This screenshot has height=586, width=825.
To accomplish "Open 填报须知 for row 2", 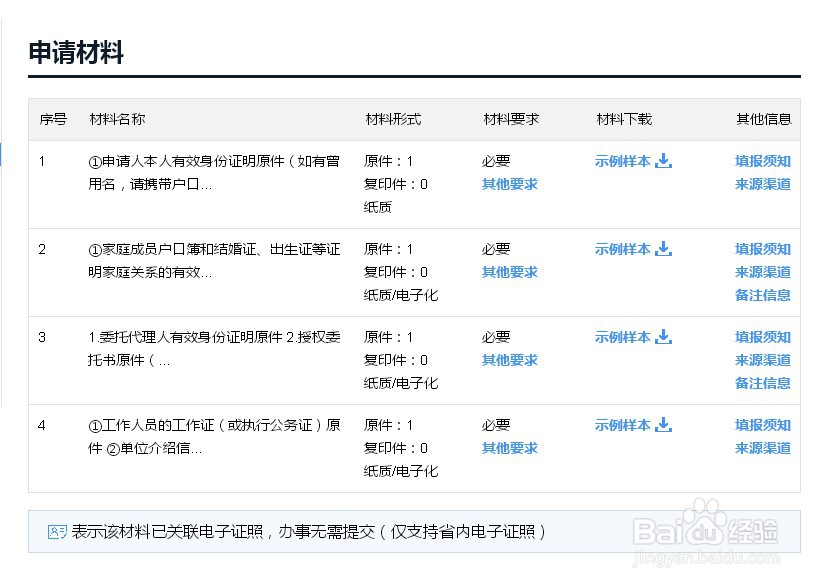I will 763,249.
